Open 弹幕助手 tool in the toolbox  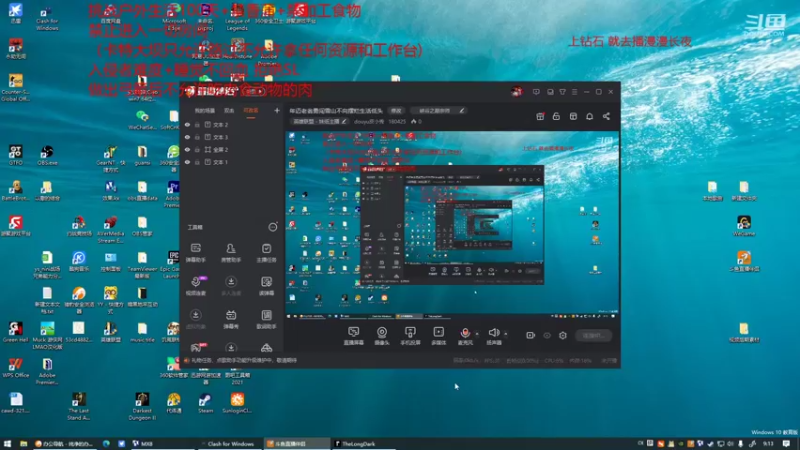tap(195, 253)
